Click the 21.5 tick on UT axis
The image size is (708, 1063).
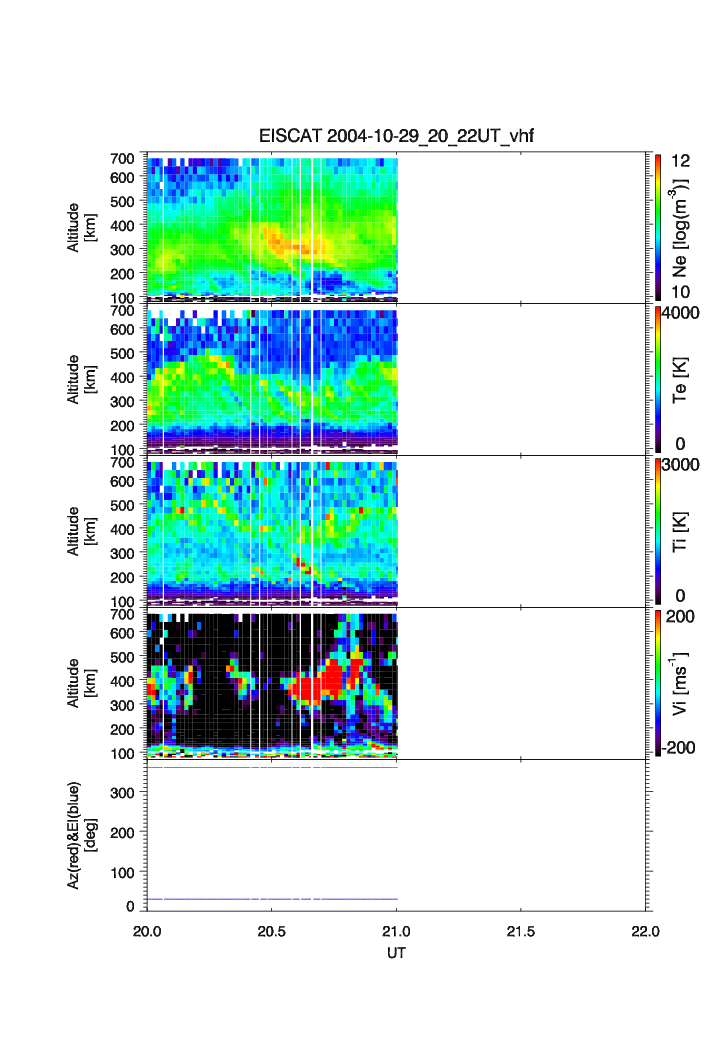[x=520, y=931]
